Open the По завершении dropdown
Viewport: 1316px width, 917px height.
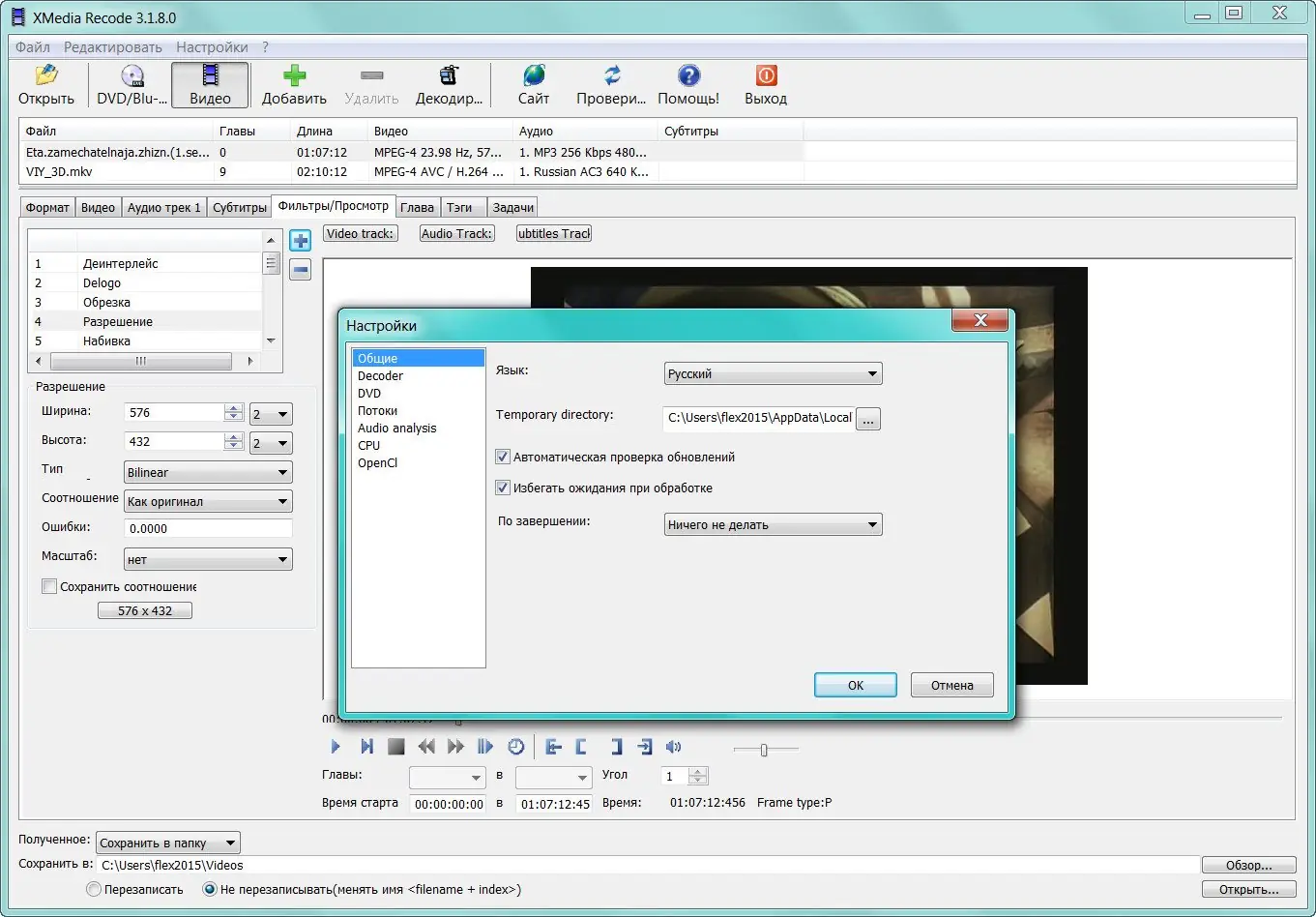point(773,524)
